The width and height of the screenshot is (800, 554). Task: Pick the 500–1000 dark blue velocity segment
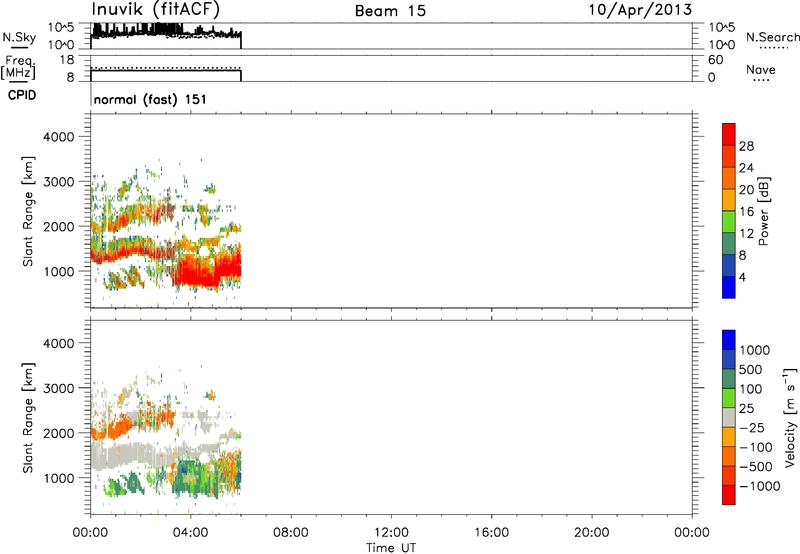729,359
